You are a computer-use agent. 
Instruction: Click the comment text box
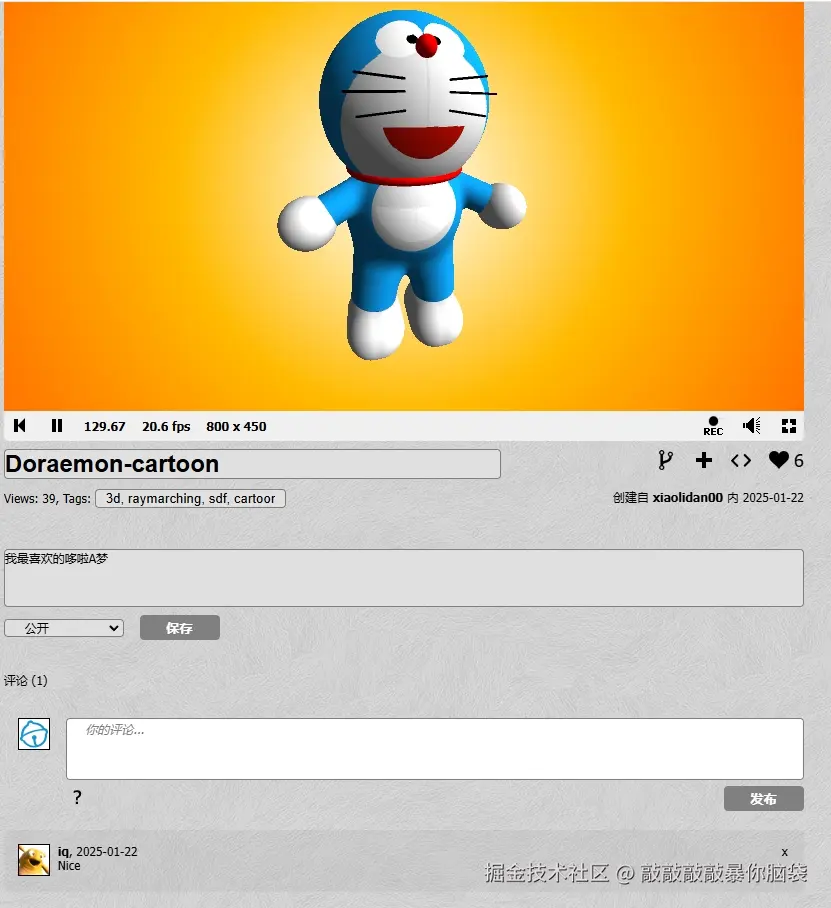click(435, 749)
